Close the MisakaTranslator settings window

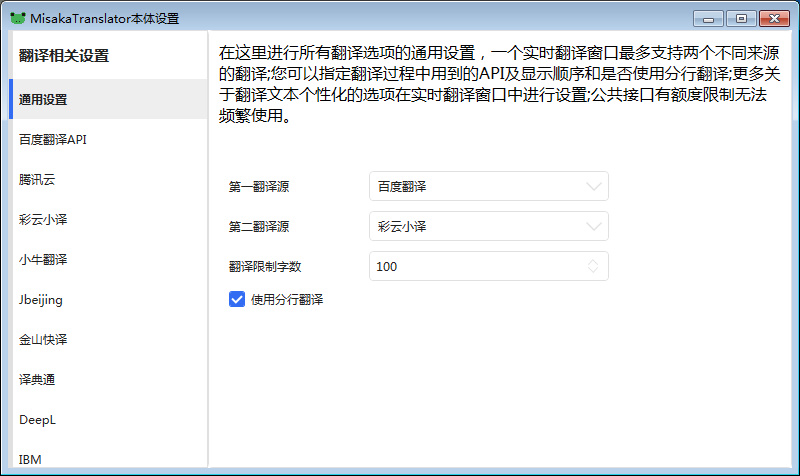[774, 18]
